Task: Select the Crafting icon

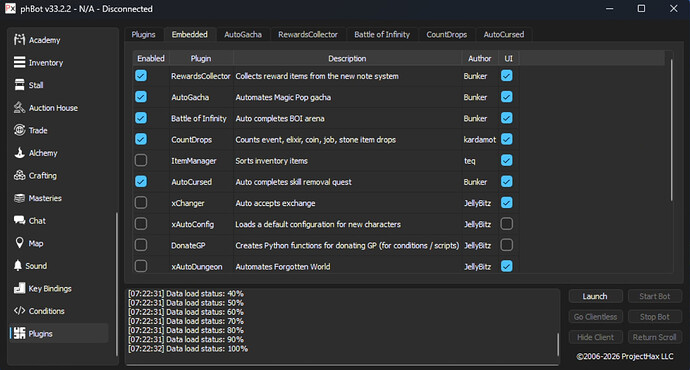Action: [19, 176]
